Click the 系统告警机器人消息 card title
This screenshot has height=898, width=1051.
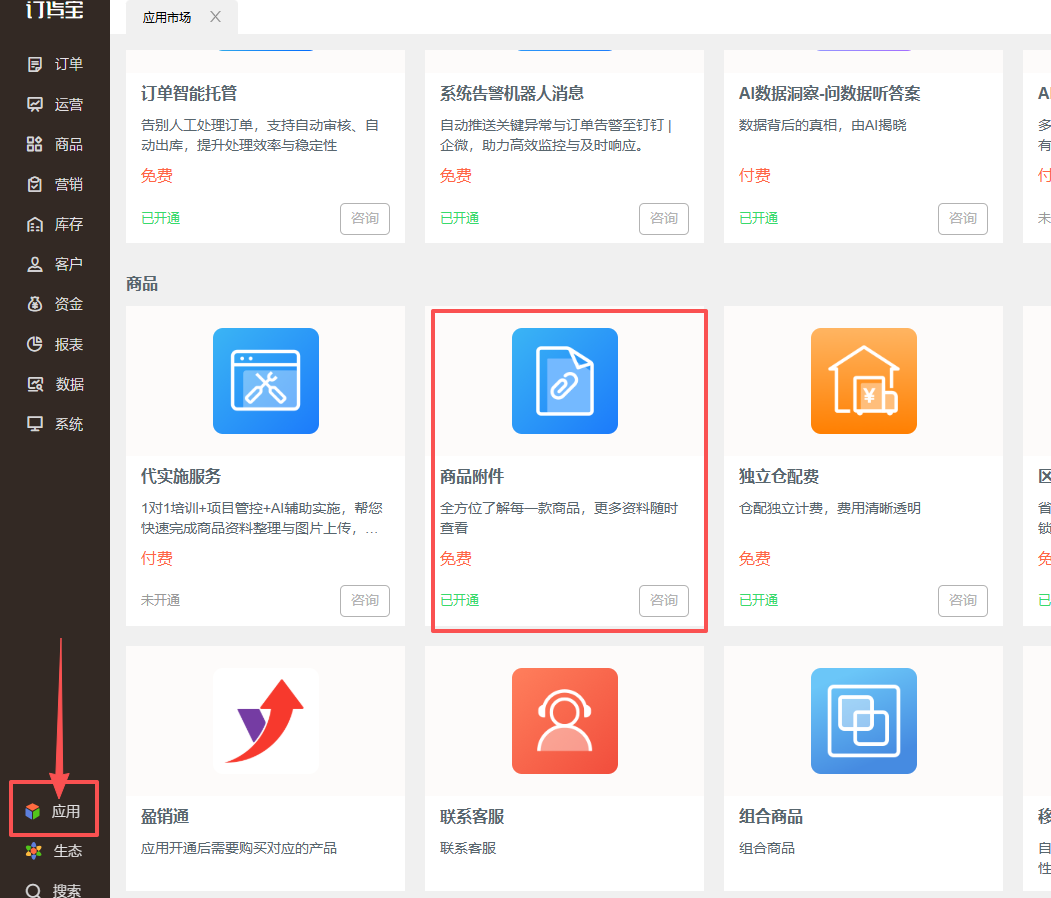click(x=511, y=93)
